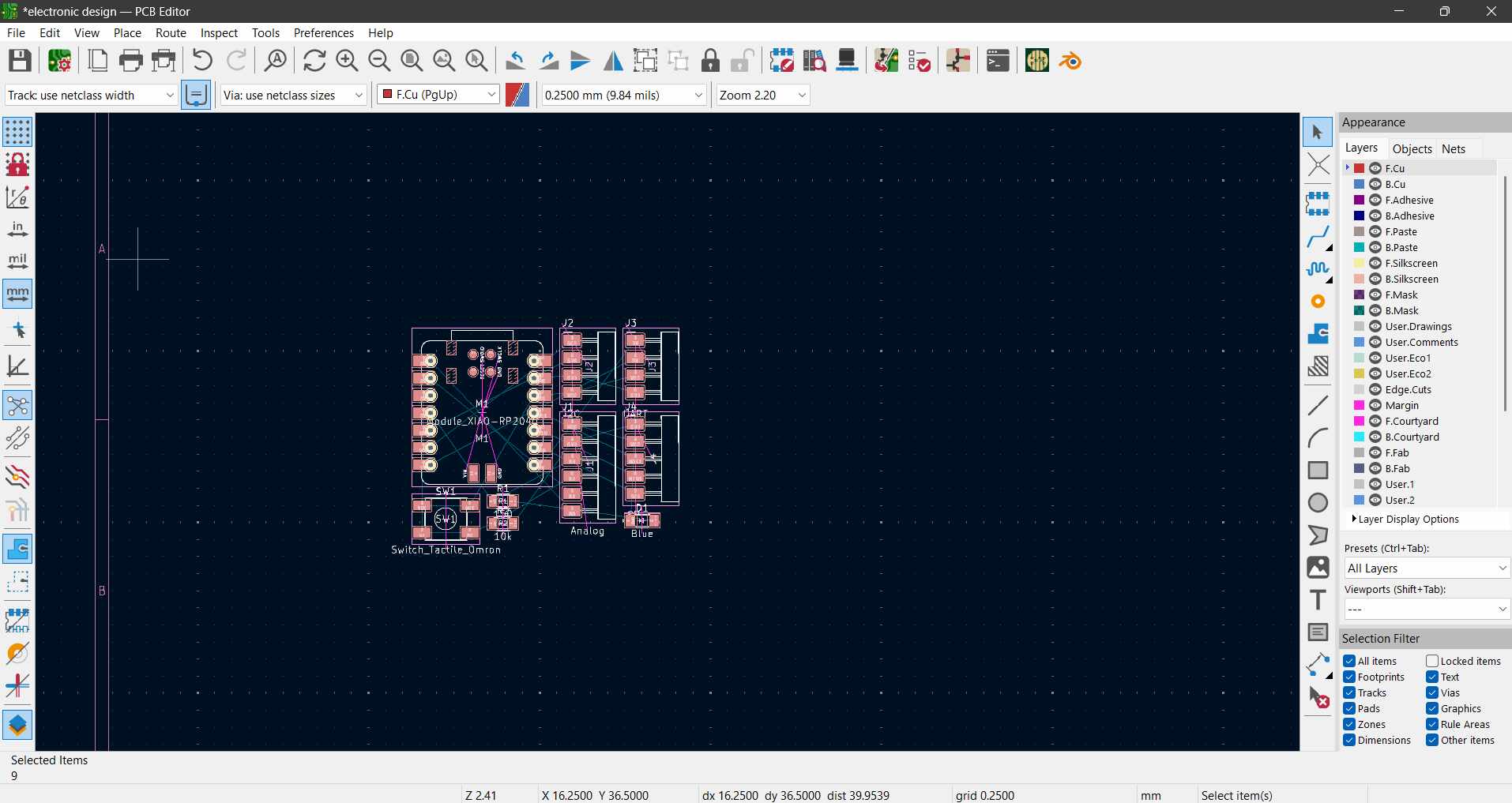The width and height of the screenshot is (1512, 803).
Task: Click the F.Cu layer color swatch
Action: 1358,167
